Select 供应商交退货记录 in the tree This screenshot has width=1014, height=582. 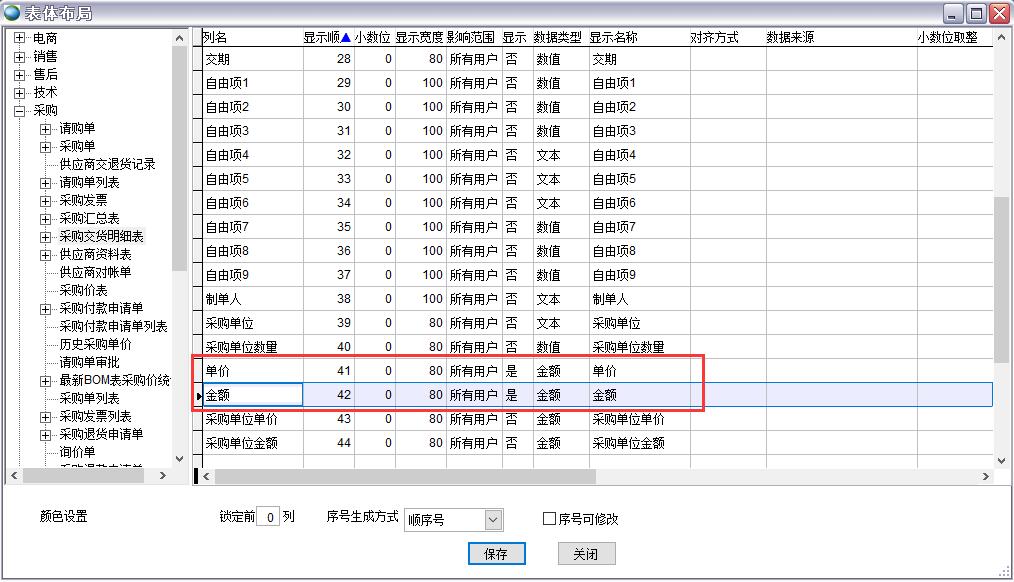click(x=107, y=164)
